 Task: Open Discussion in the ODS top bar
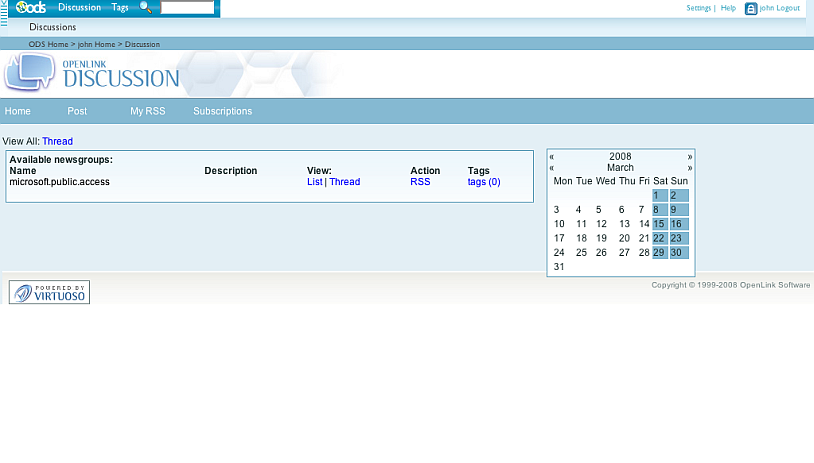point(79,8)
